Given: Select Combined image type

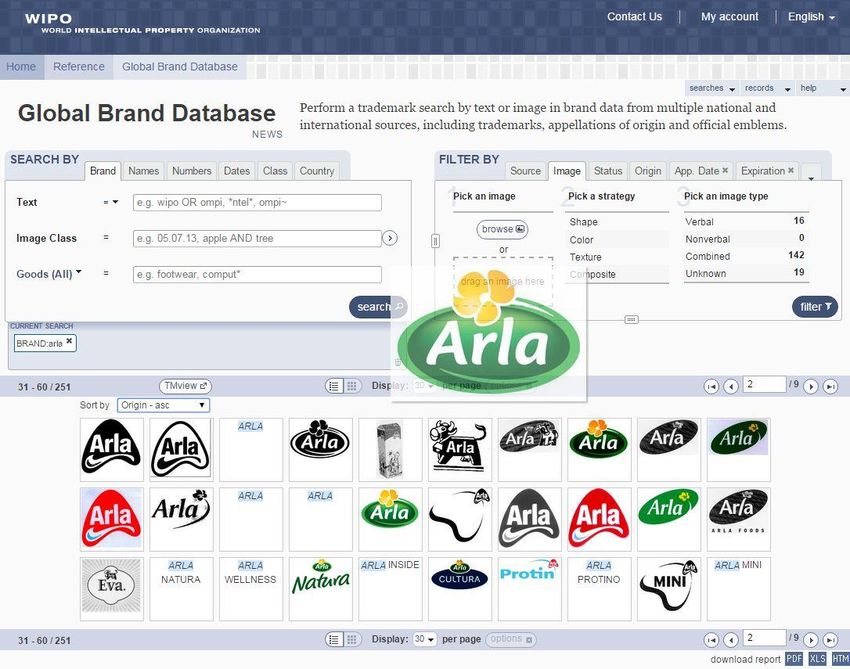Looking at the screenshot, I should point(746,256).
